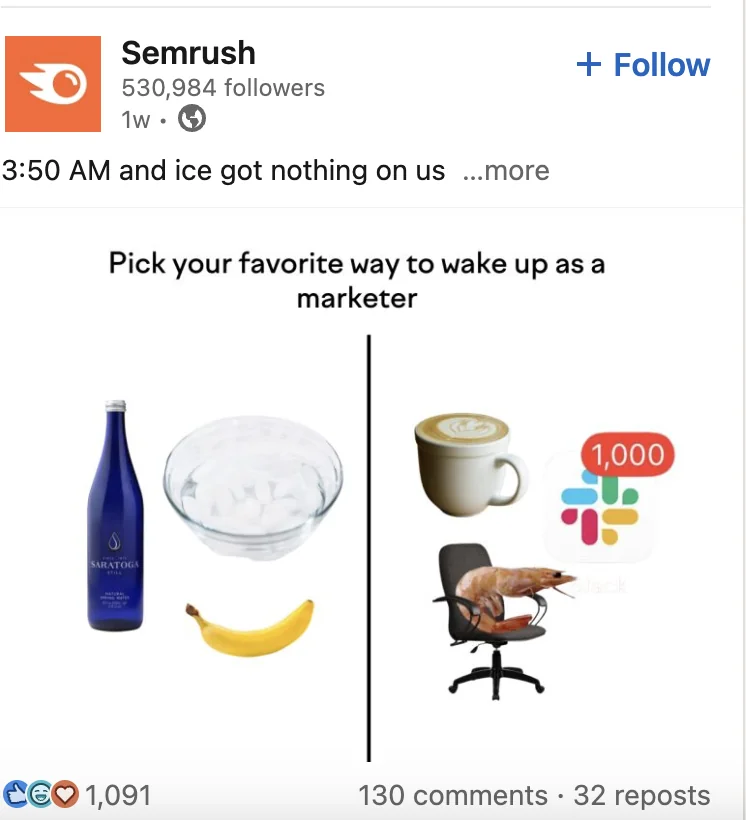Screen dimensions: 746x820
Task: View the 32 reposts
Action: click(x=642, y=795)
